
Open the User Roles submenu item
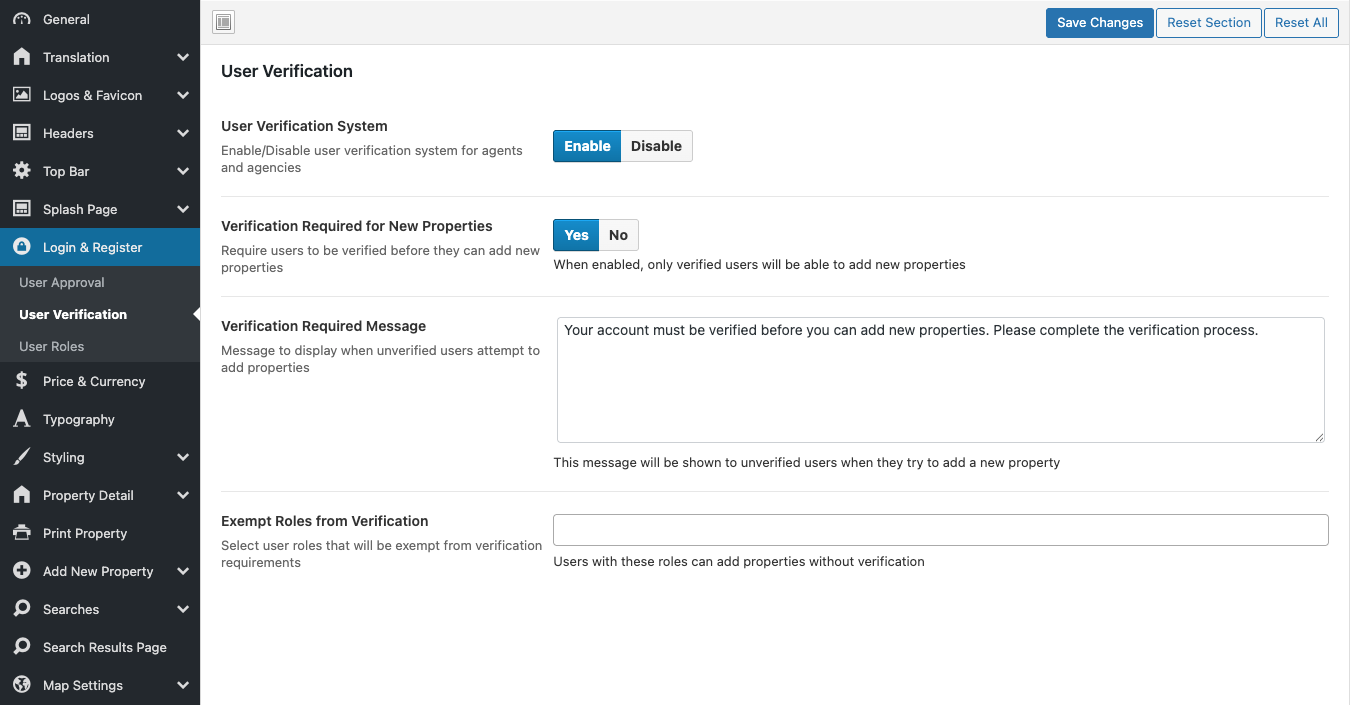click(x=52, y=346)
